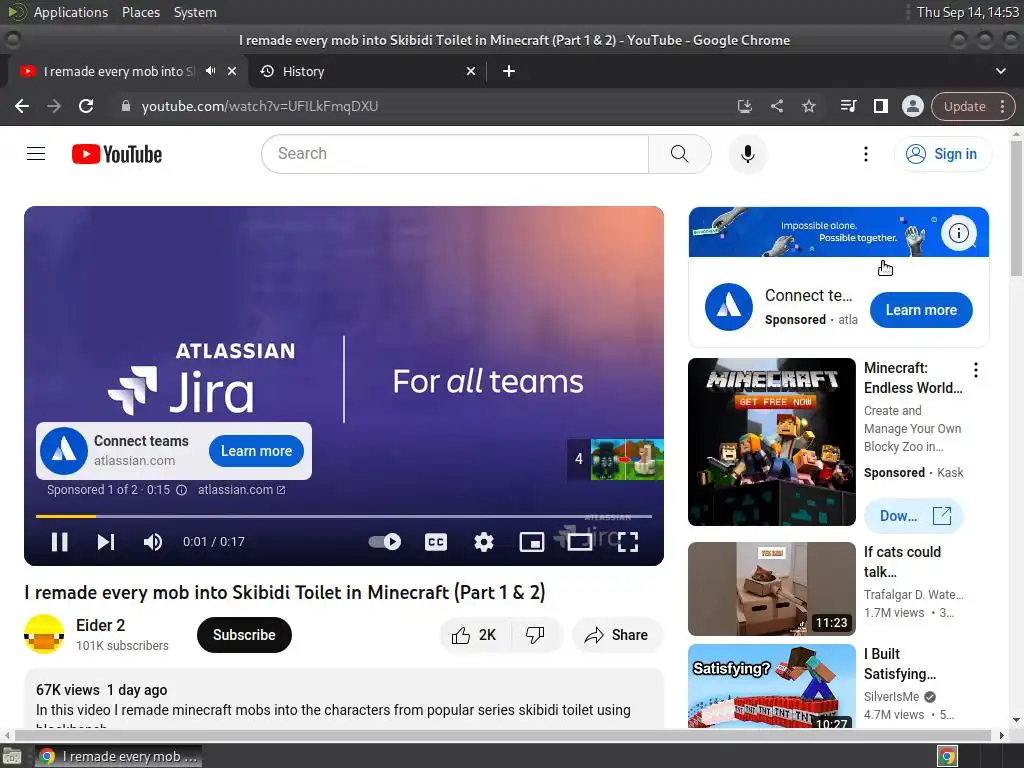Expand the video description box

[344, 699]
